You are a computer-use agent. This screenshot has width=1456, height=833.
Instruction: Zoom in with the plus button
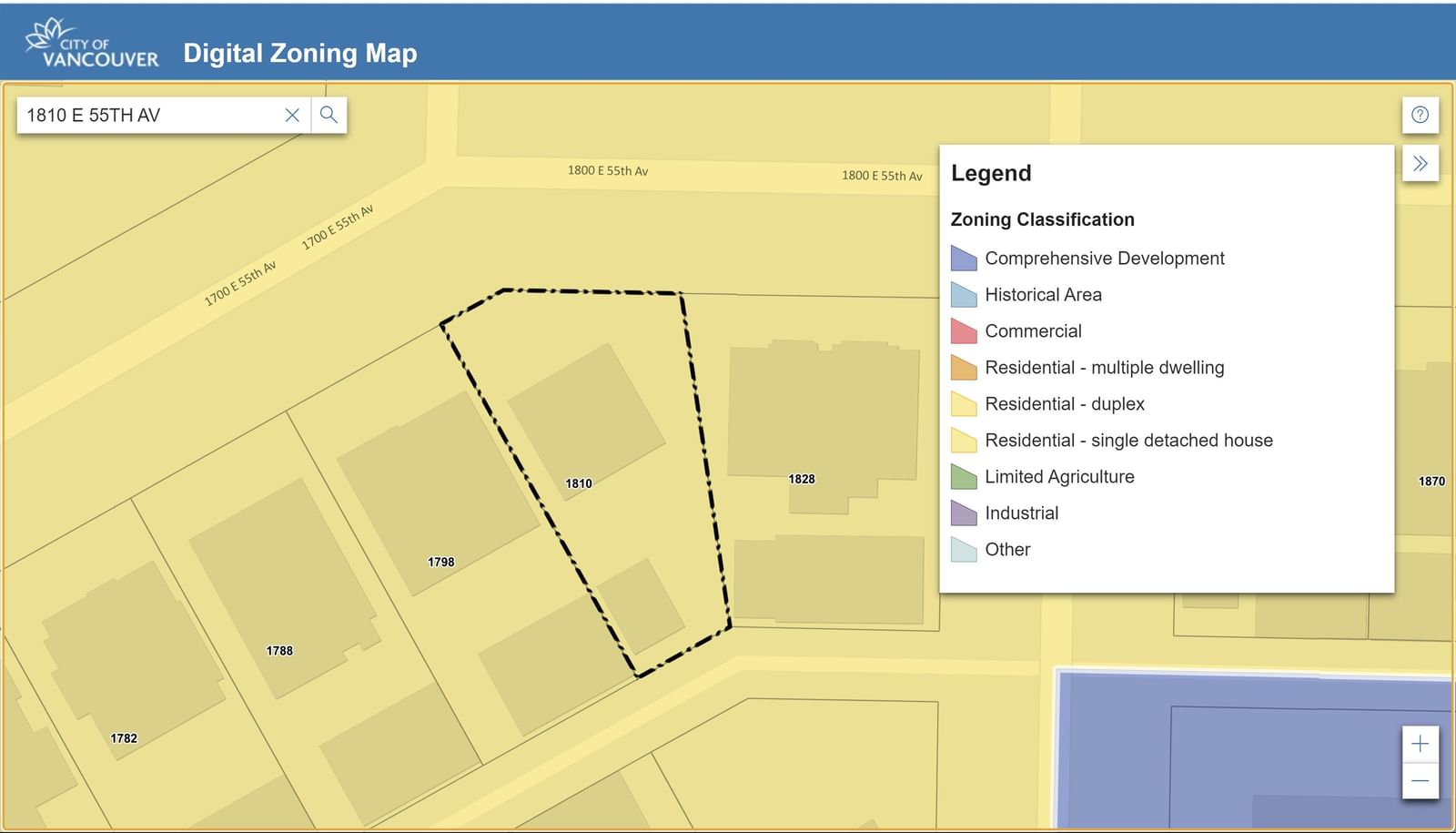click(x=1420, y=744)
